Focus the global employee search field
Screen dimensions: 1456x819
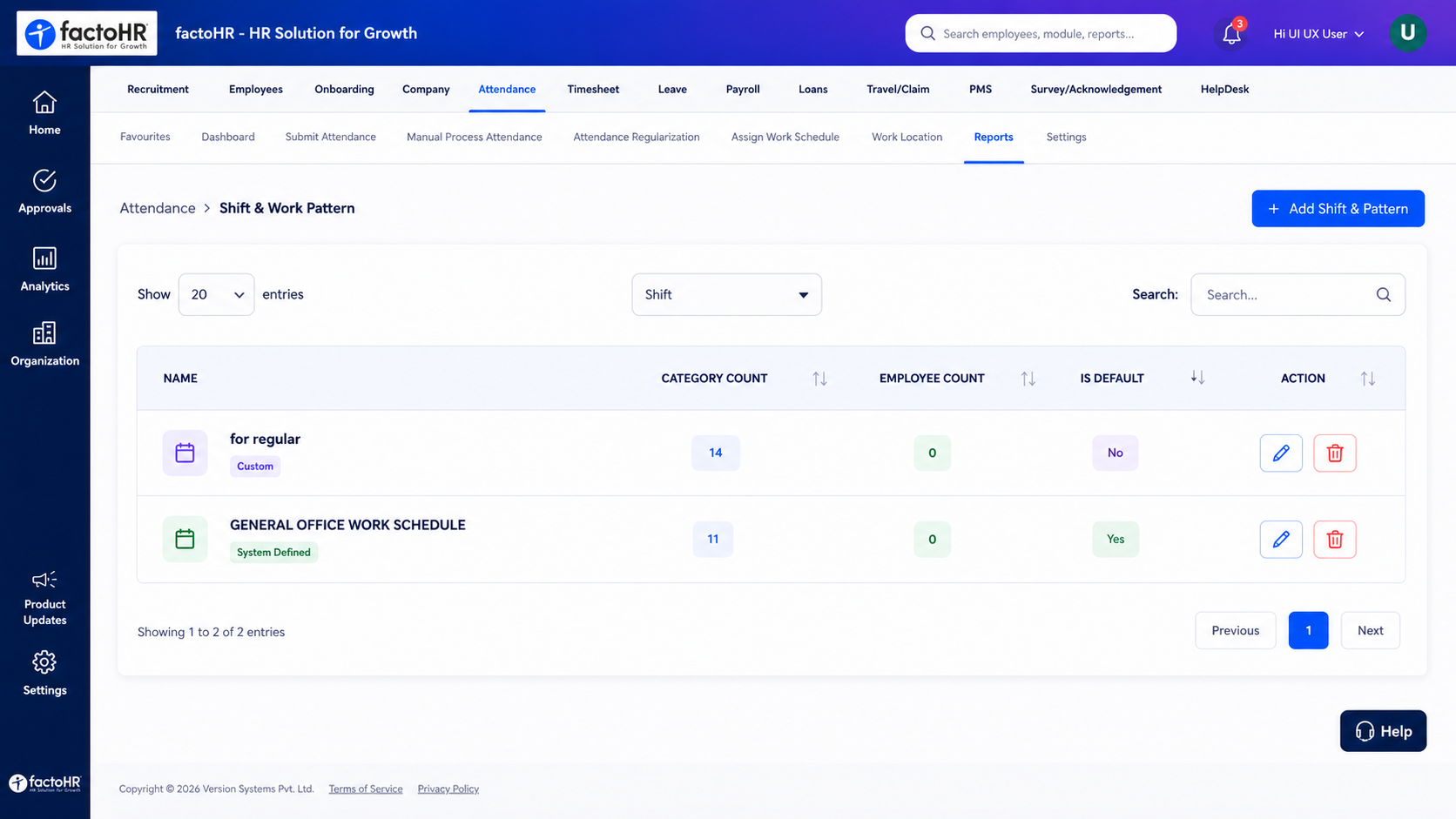(x=1041, y=33)
